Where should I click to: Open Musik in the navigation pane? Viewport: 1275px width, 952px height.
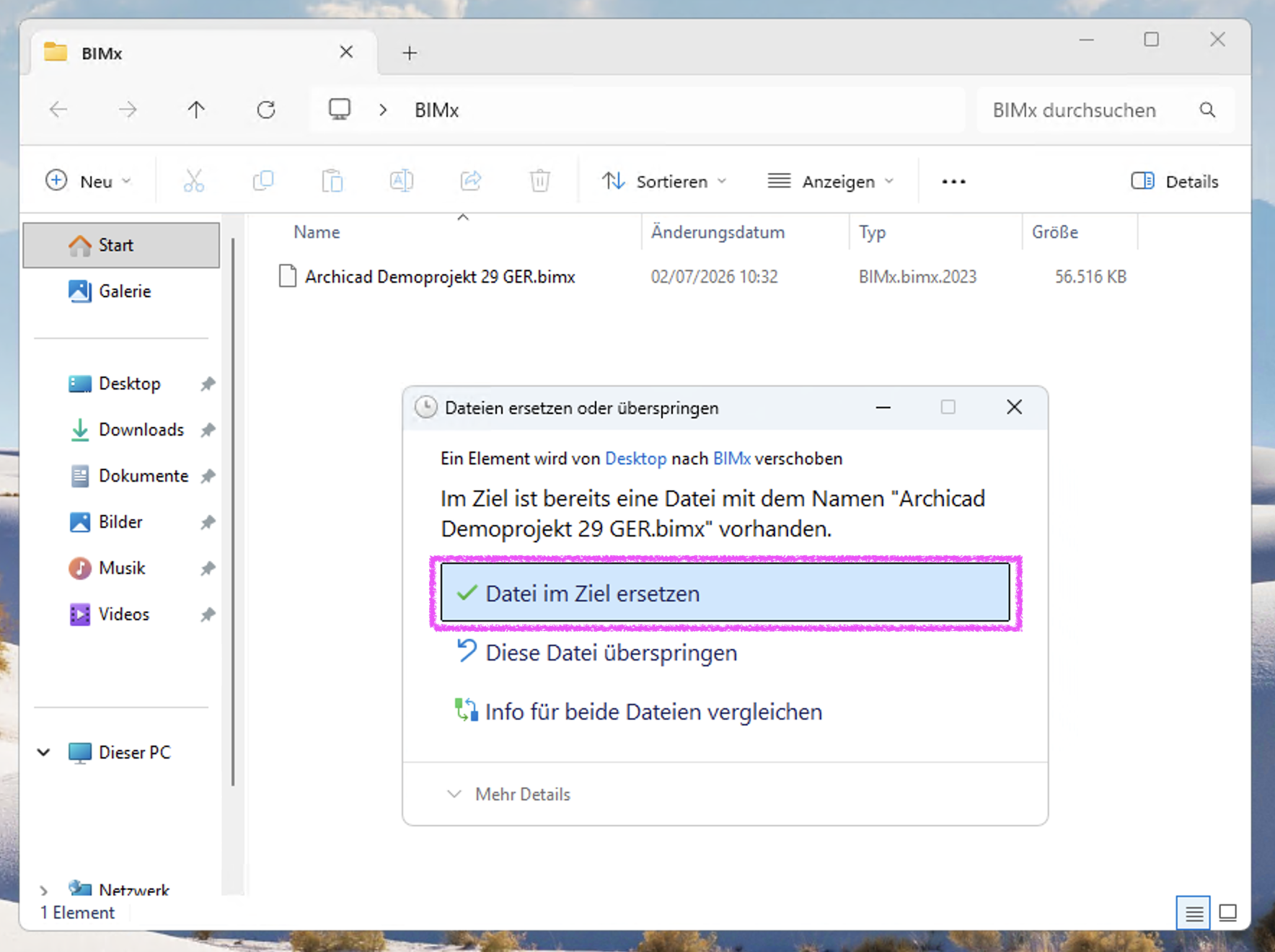tap(121, 568)
